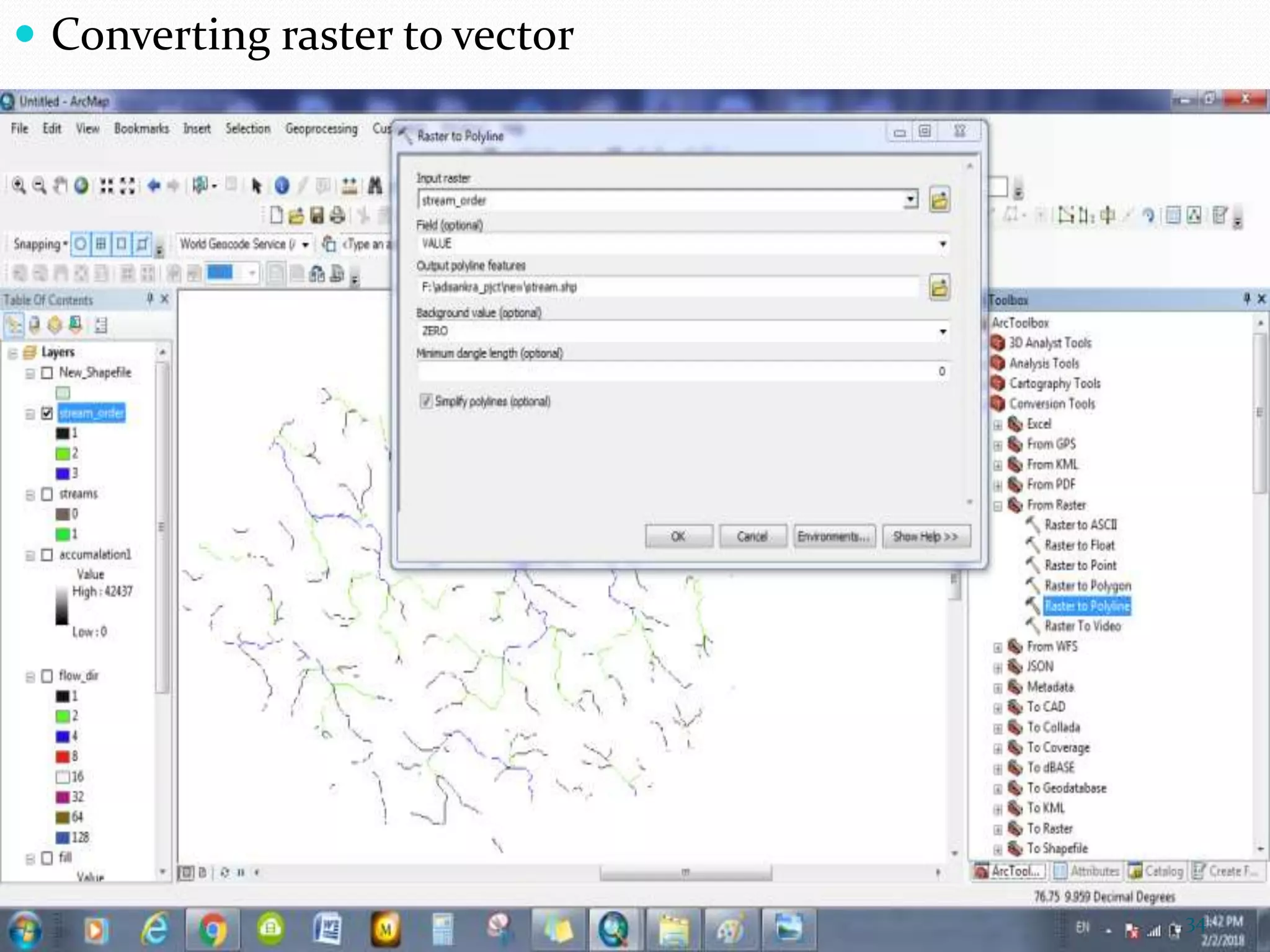Open 3D Analyst Tools toolbox
The width and height of the screenshot is (1270, 952).
pyautogui.click(x=1050, y=343)
